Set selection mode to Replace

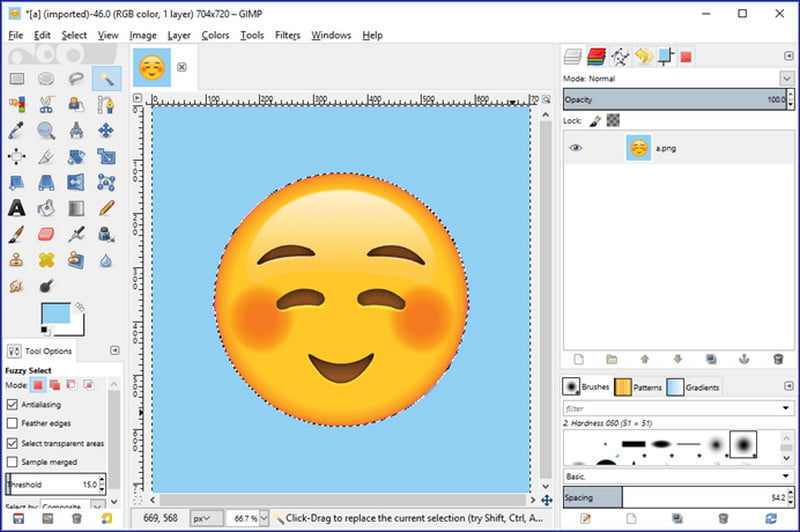coord(38,385)
